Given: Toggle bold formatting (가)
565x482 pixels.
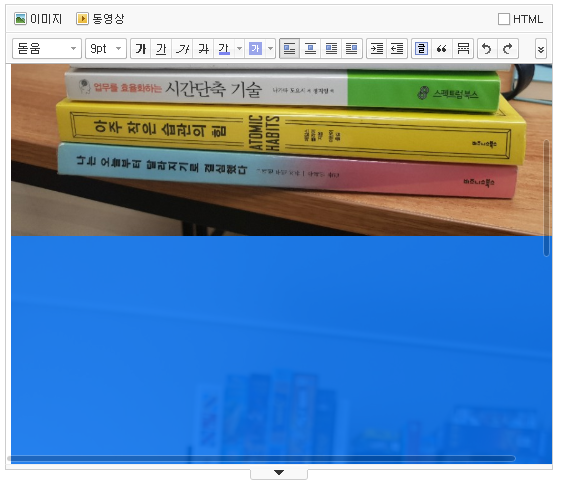Looking at the screenshot, I should pyautogui.click(x=141, y=49).
